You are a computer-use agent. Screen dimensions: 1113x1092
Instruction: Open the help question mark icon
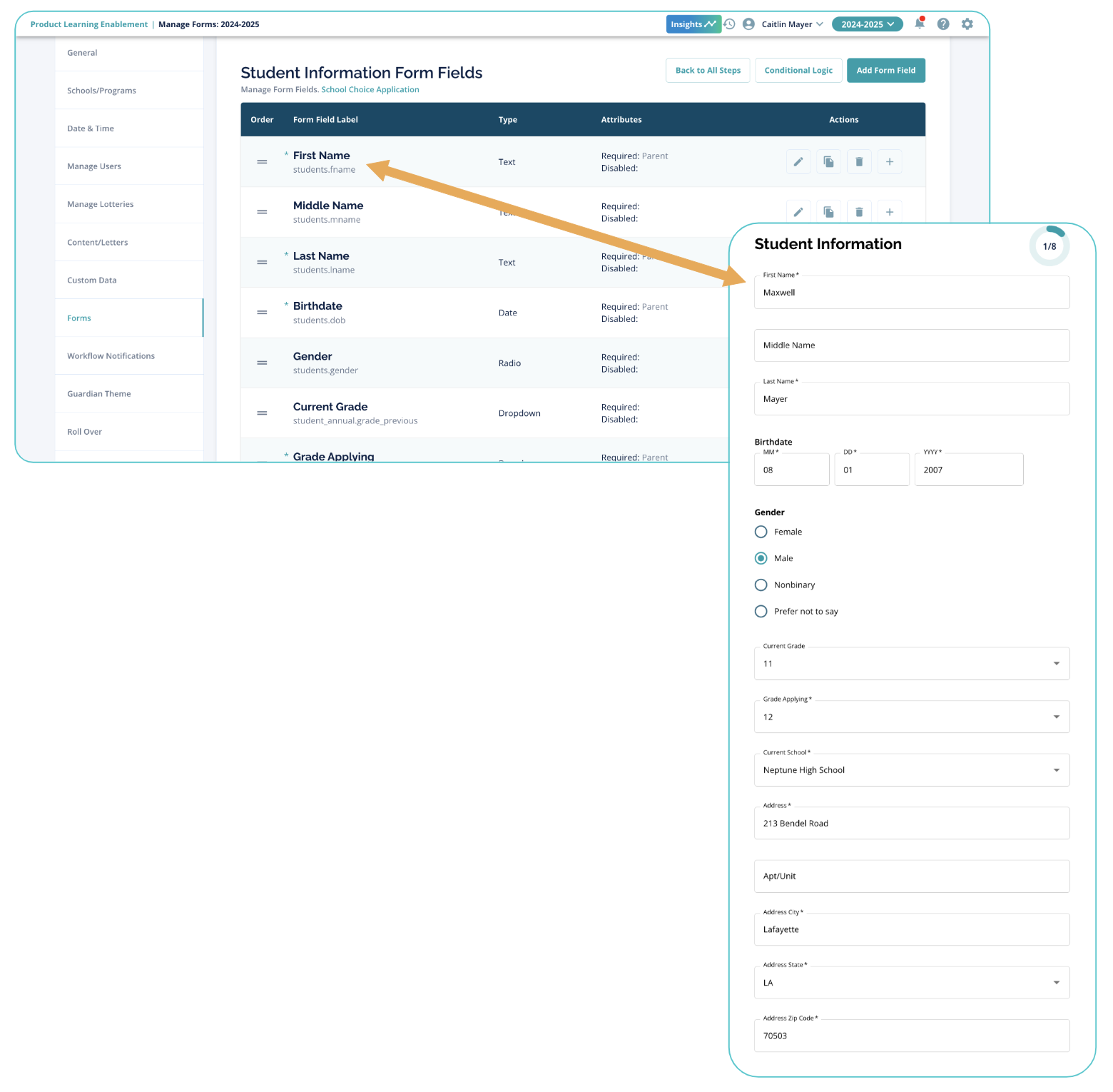(943, 24)
